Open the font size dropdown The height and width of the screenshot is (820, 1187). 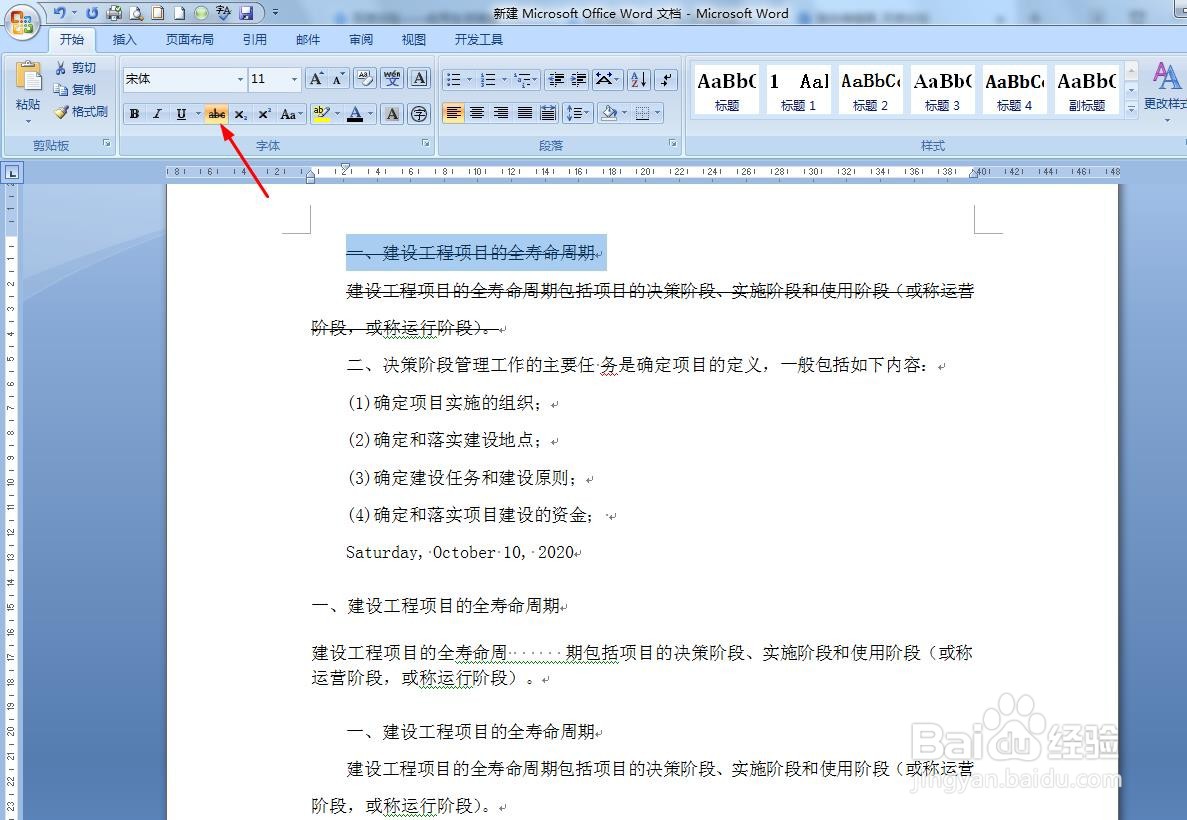294,79
